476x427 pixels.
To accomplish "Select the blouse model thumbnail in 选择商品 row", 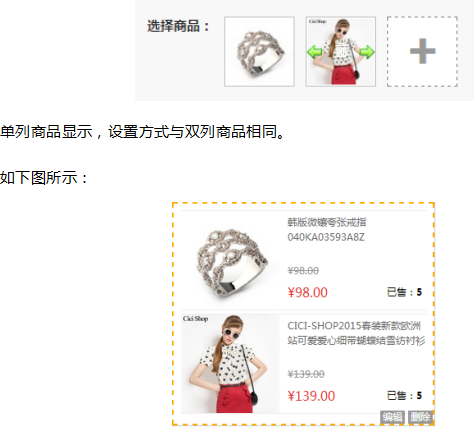I will (341, 51).
